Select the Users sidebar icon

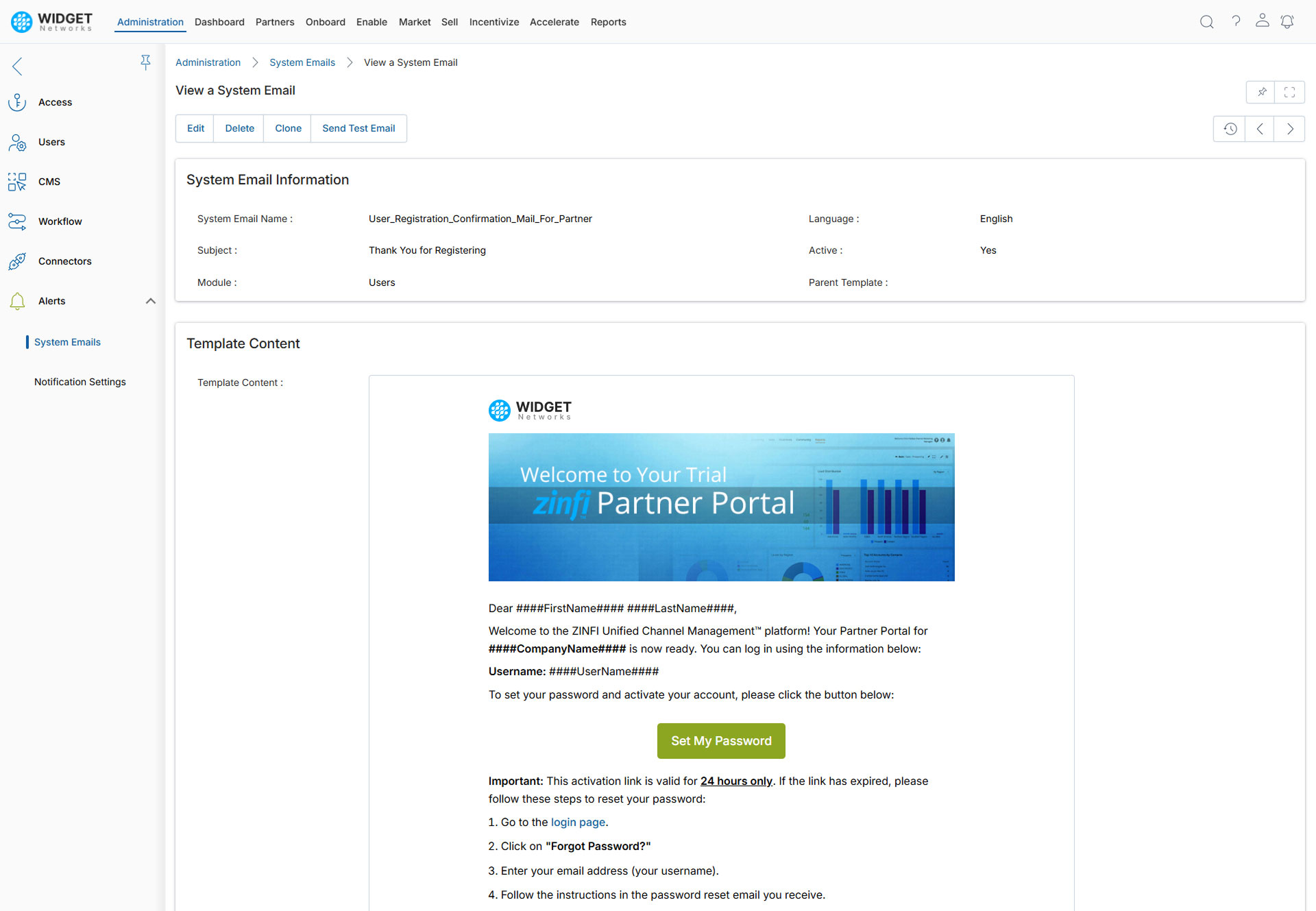pyautogui.click(x=17, y=142)
